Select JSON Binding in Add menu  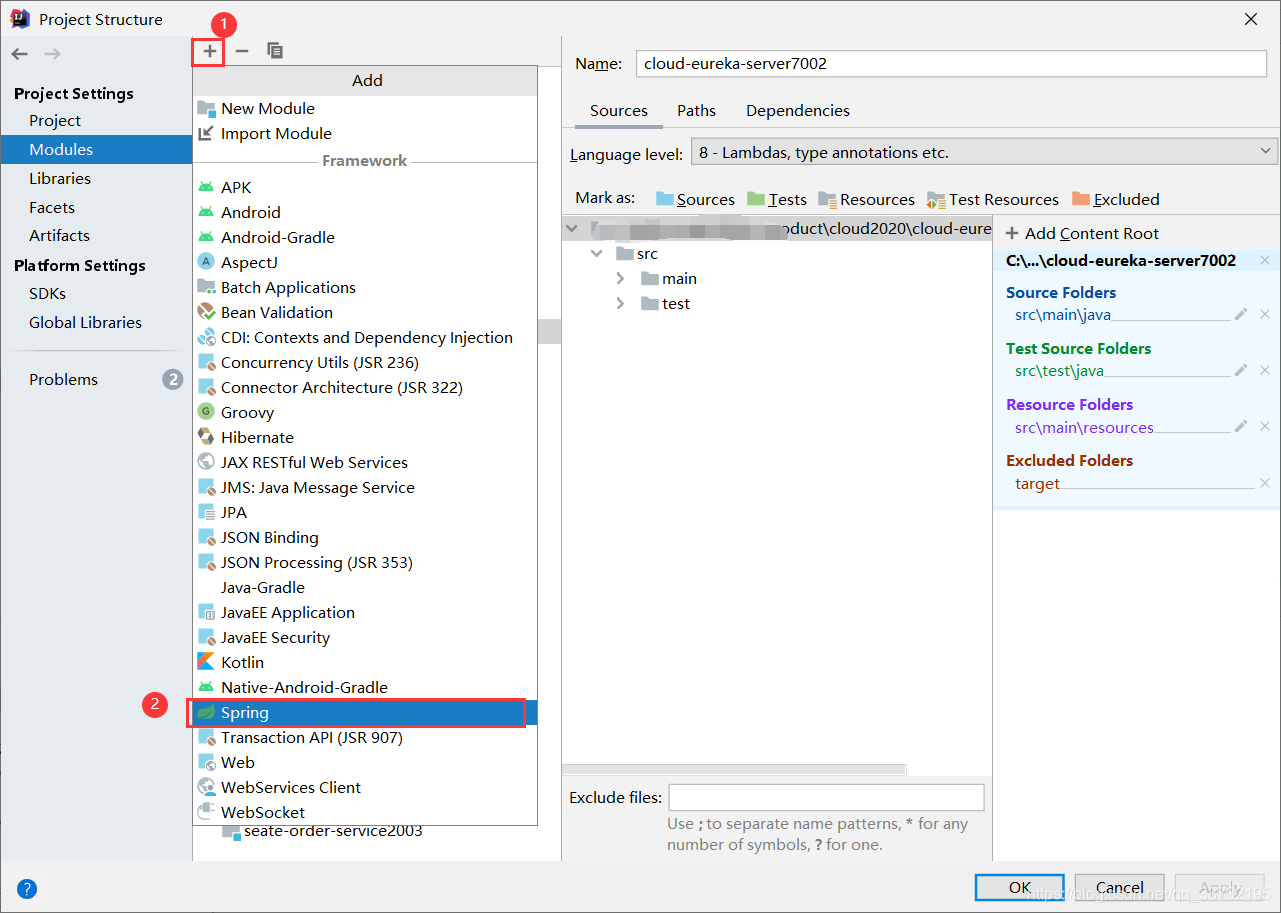coord(365,537)
